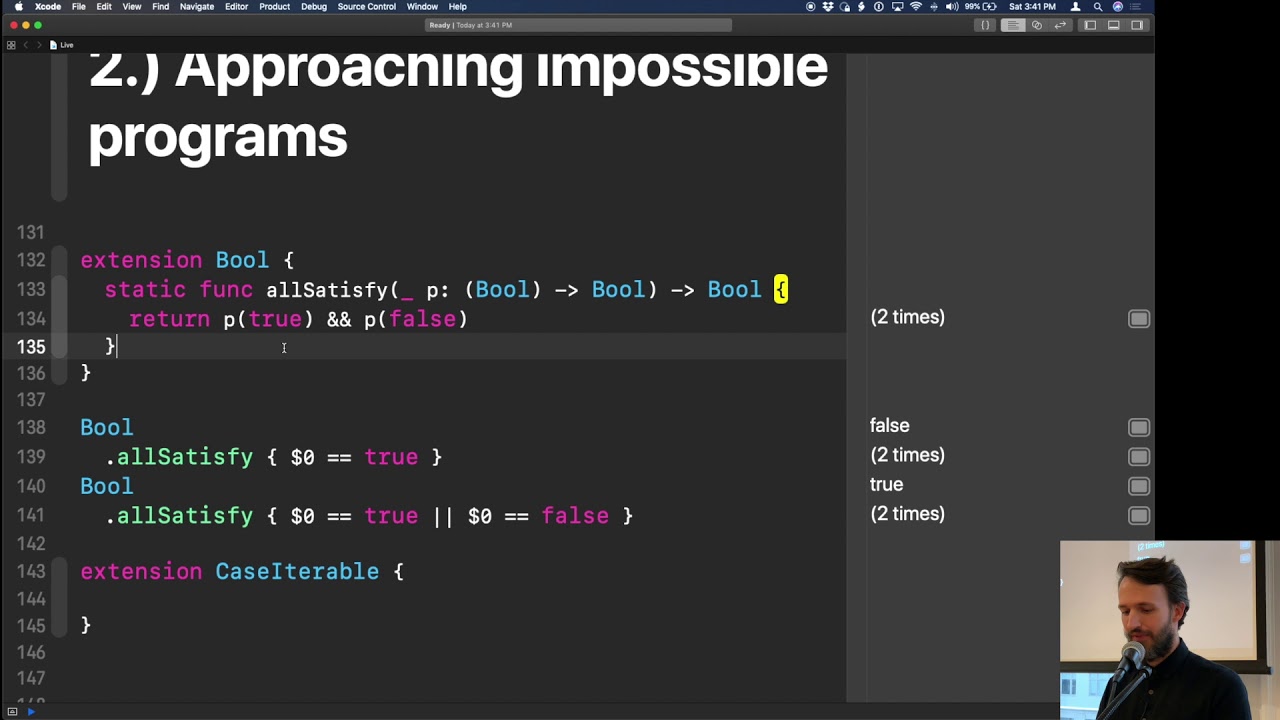Show result for line 134 return statement

1139,319
